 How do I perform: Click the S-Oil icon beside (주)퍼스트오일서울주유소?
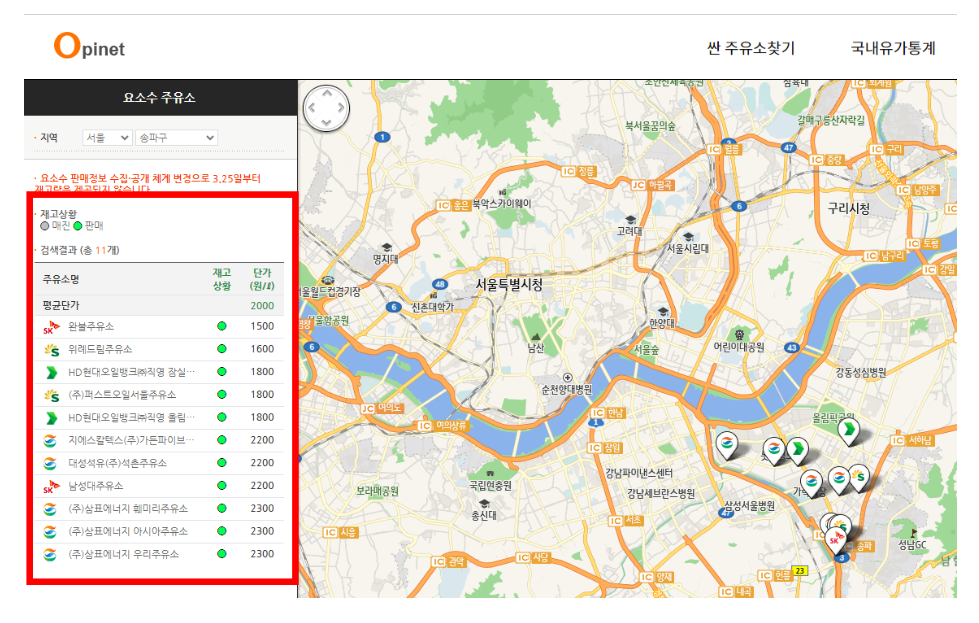[x=51, y=395]
